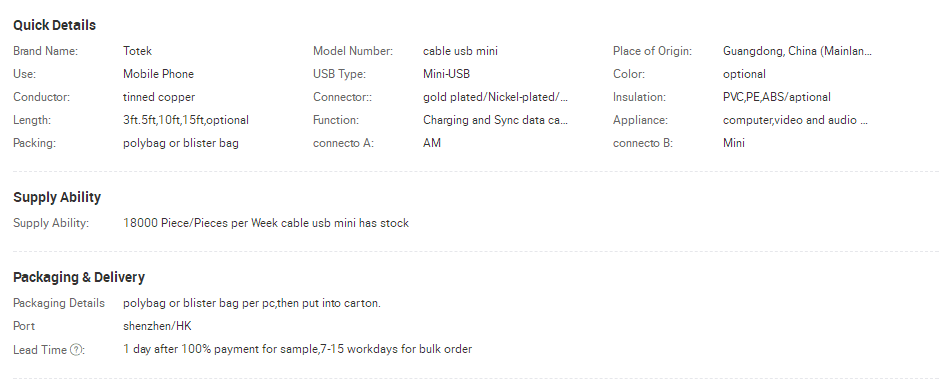Click the Conductor value tinned copper
The image size is (952, 390).
pyautogui.click(x=159, y=97)
